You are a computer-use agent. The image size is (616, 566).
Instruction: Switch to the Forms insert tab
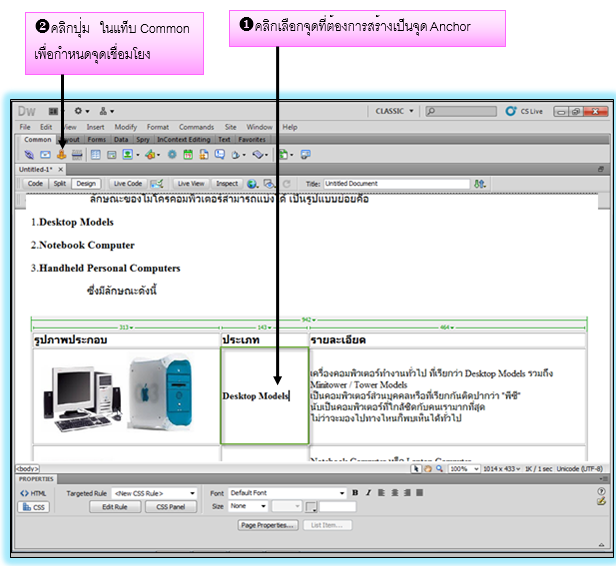[97, 139]
